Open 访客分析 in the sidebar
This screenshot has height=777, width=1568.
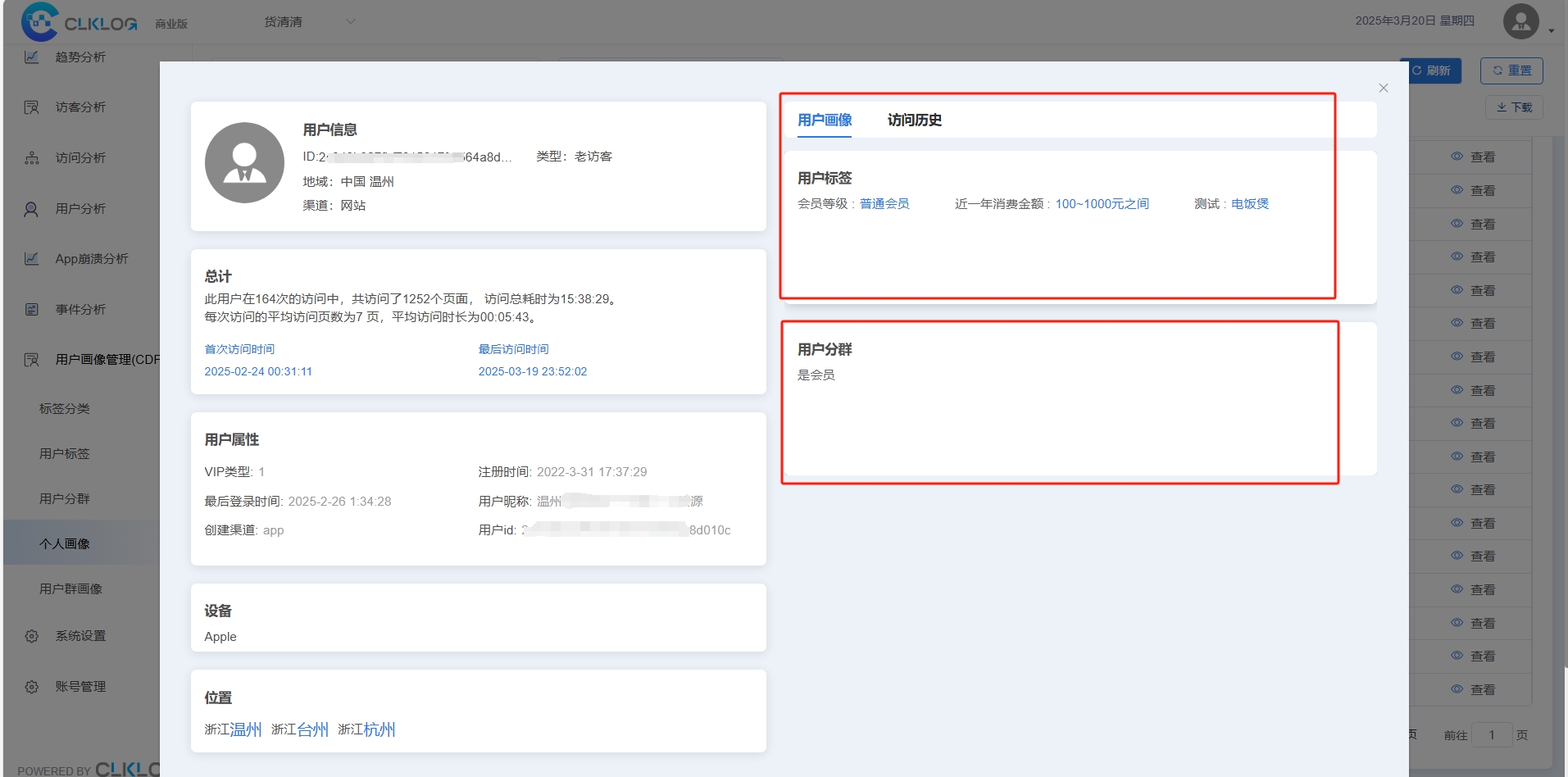(80, 107)
